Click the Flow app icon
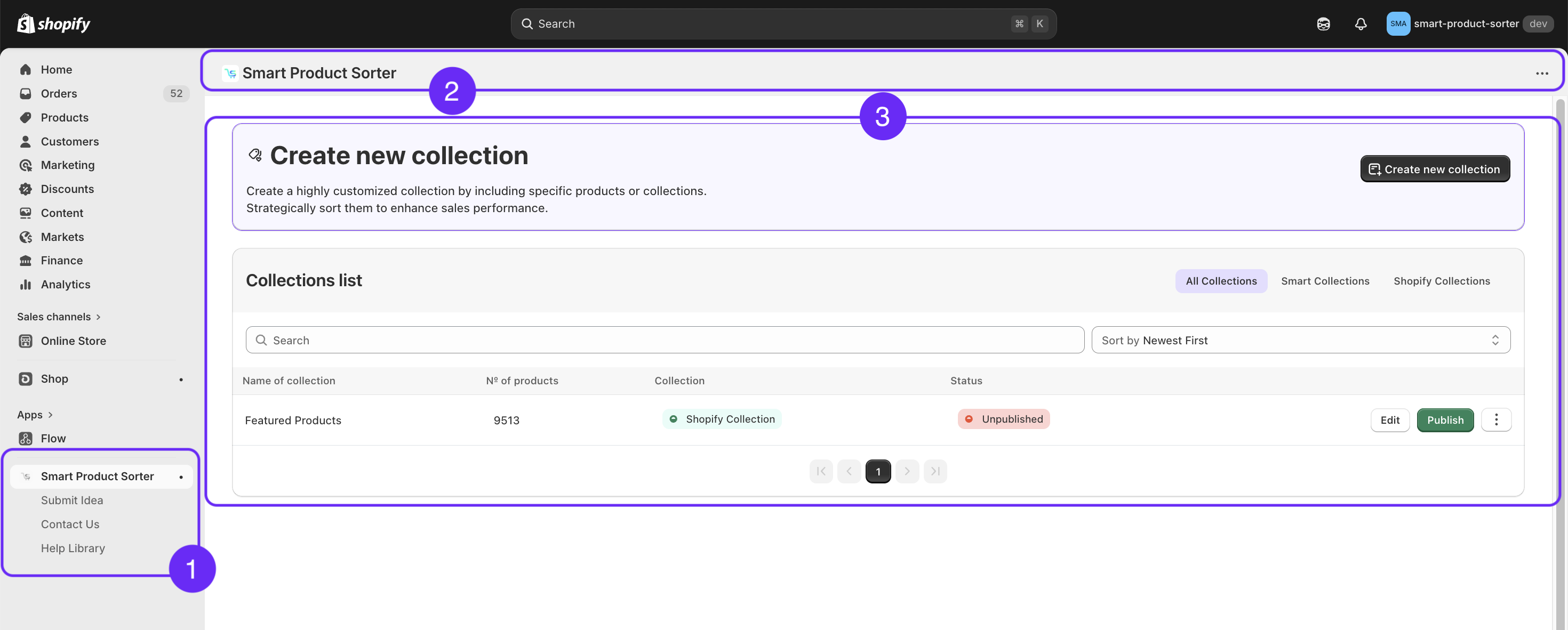The width and height of the screenshot is (1568, 630). 26,439
